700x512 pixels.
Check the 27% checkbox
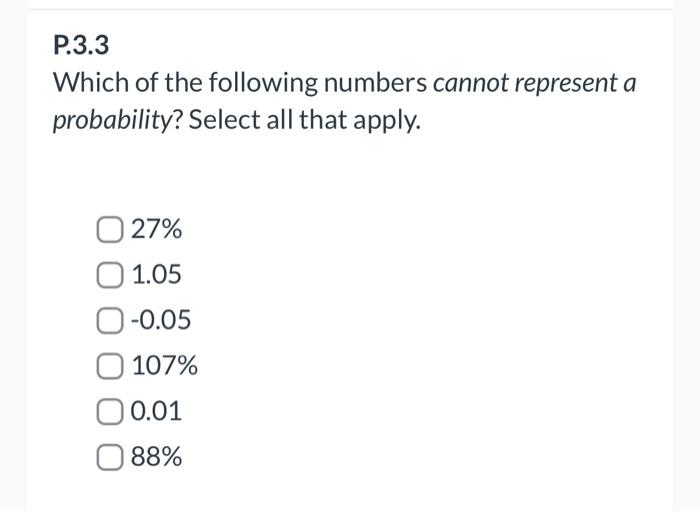[x=109, y=229]
